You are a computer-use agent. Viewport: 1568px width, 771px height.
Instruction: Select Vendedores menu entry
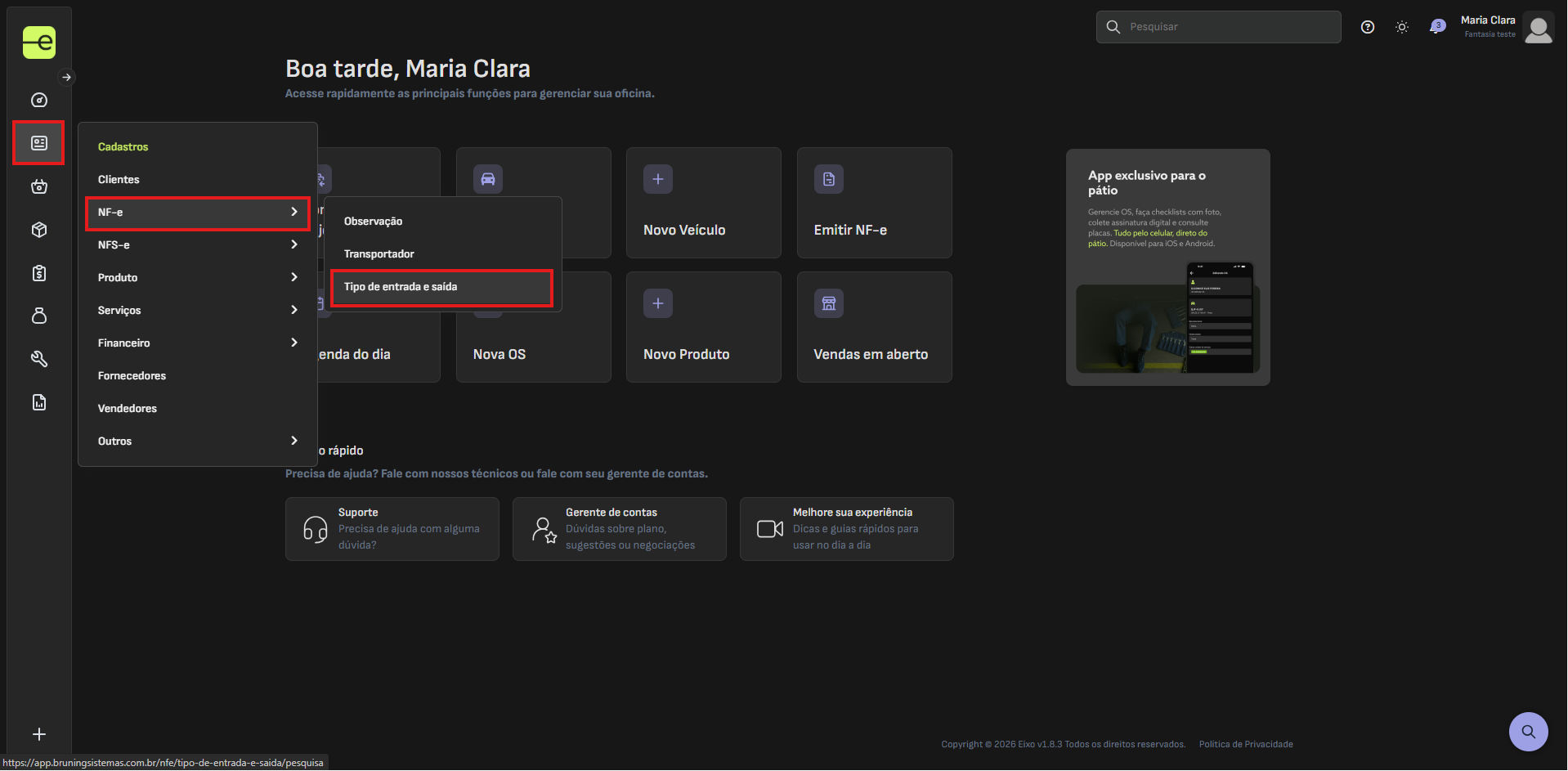pos(198,408)
